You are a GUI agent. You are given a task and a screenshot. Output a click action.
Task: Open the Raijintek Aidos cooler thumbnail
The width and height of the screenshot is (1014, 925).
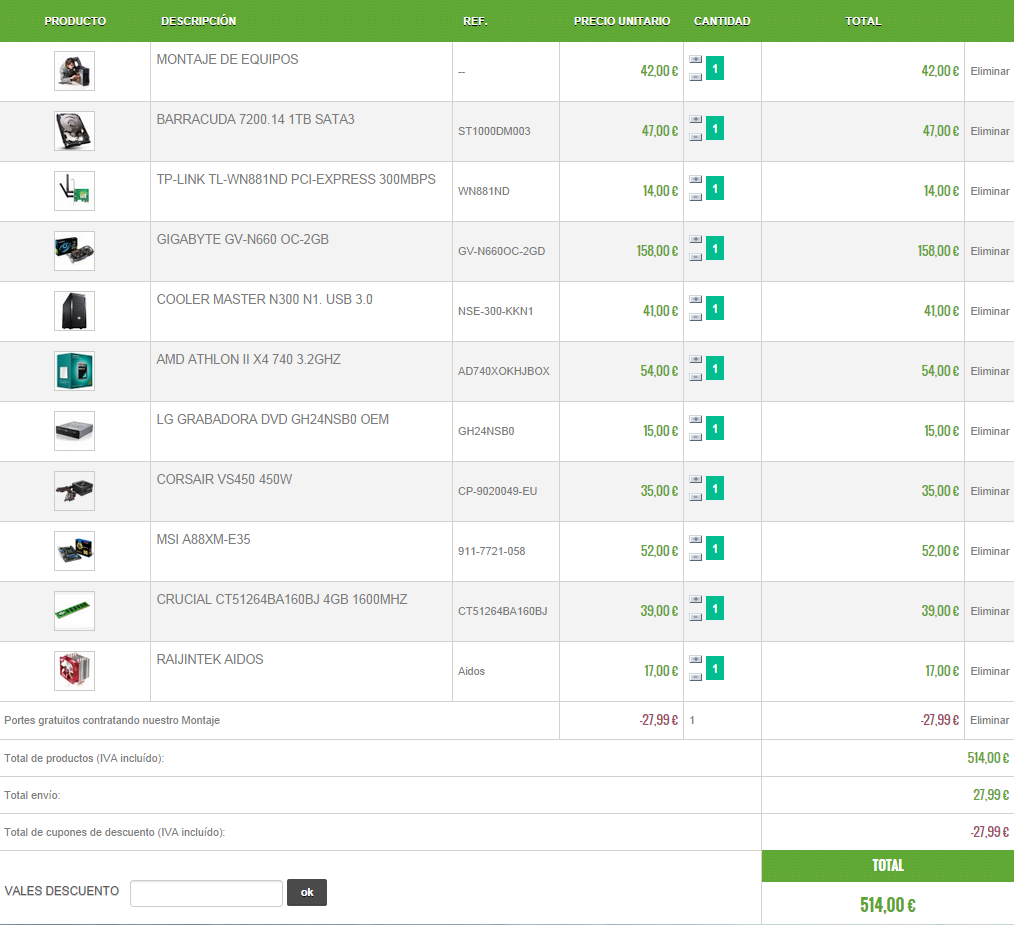[x=74, y=671]
